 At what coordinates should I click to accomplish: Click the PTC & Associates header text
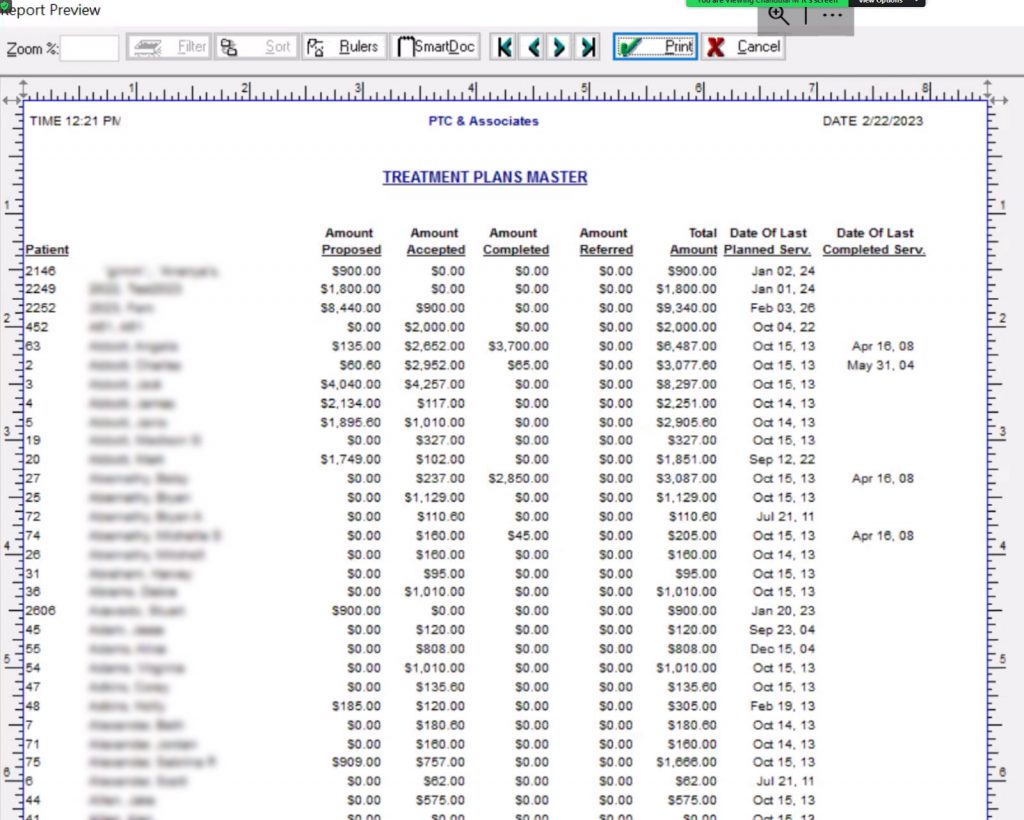click(x=483, y=121)
